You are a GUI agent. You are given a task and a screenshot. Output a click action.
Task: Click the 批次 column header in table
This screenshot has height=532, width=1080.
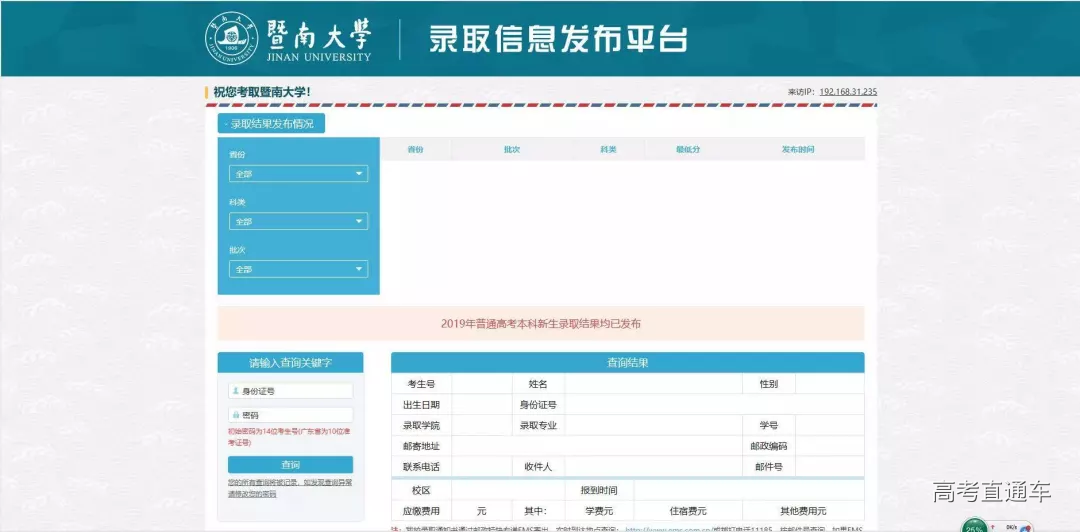click(511, 149)
